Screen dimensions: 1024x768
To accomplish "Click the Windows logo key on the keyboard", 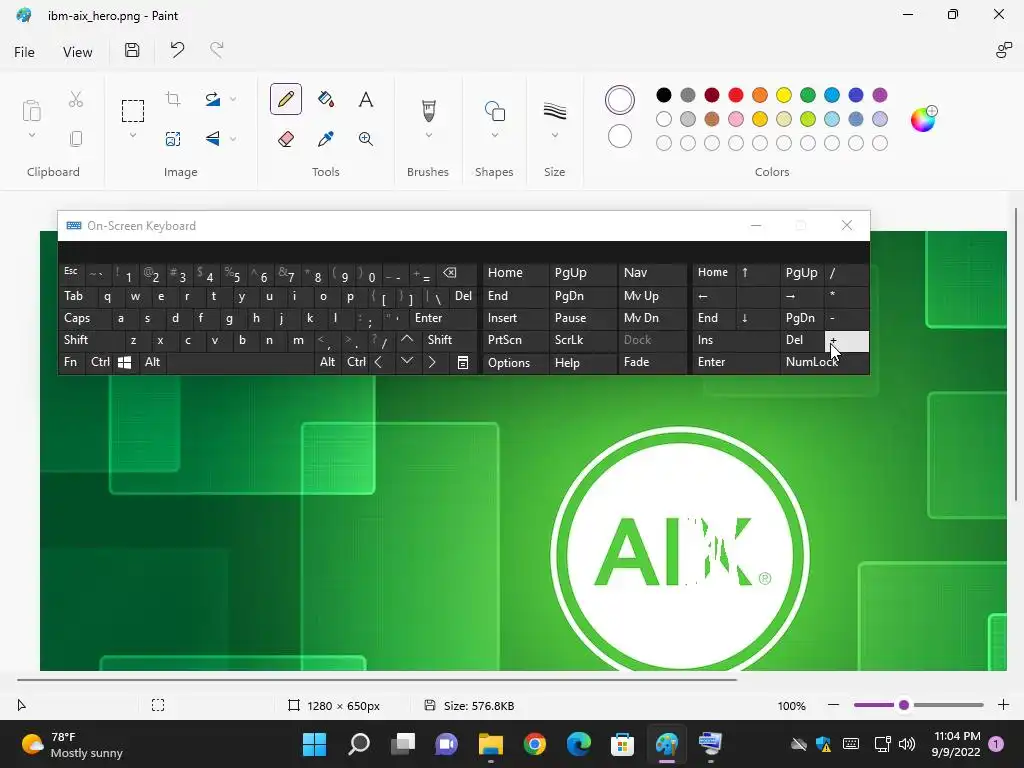I will pos(125,362).
